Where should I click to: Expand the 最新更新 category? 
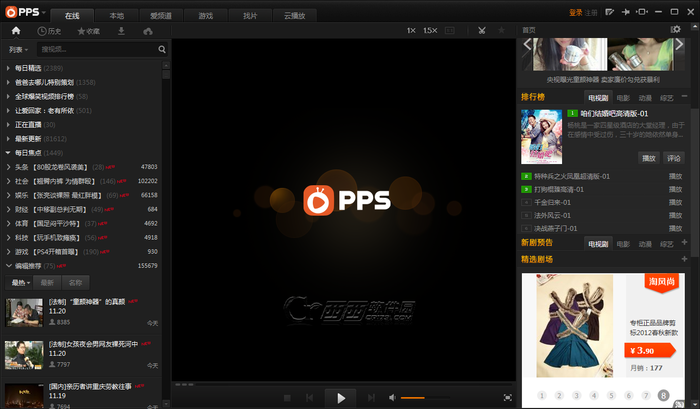8,139
